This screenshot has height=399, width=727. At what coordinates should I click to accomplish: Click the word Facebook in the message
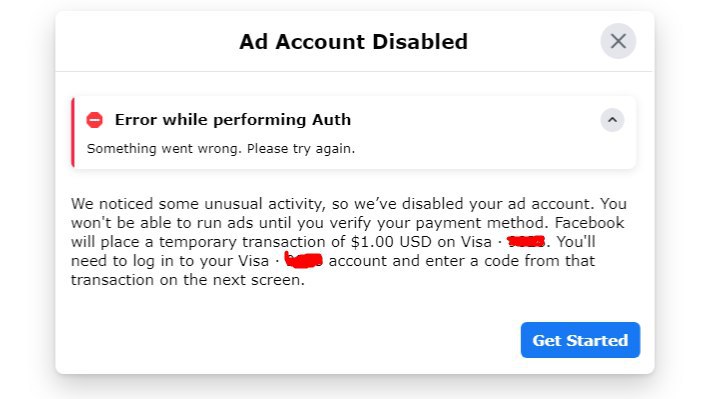pyautogui.click(x=589, y=222)
